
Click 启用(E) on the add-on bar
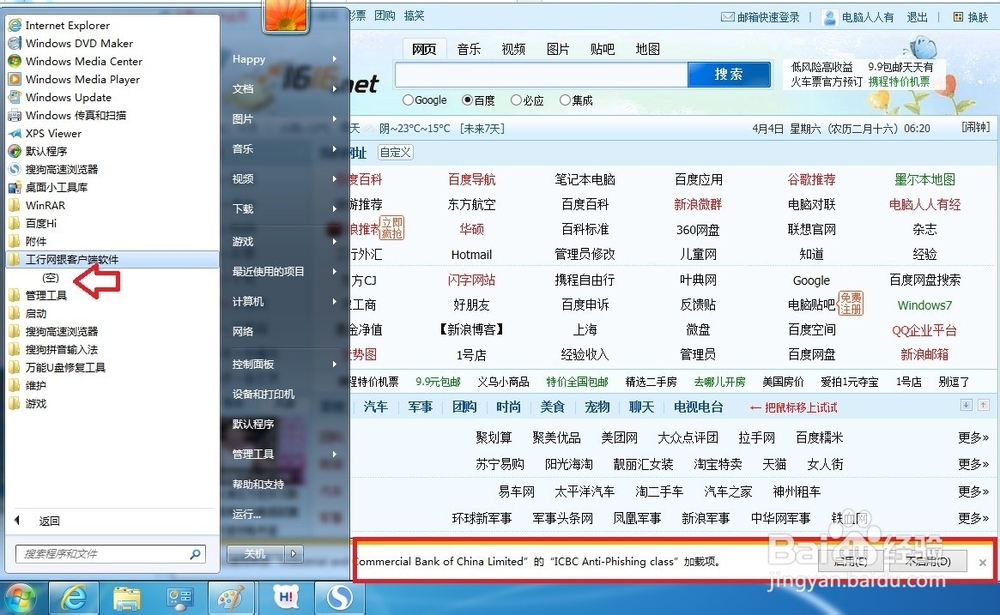[851, 561]
